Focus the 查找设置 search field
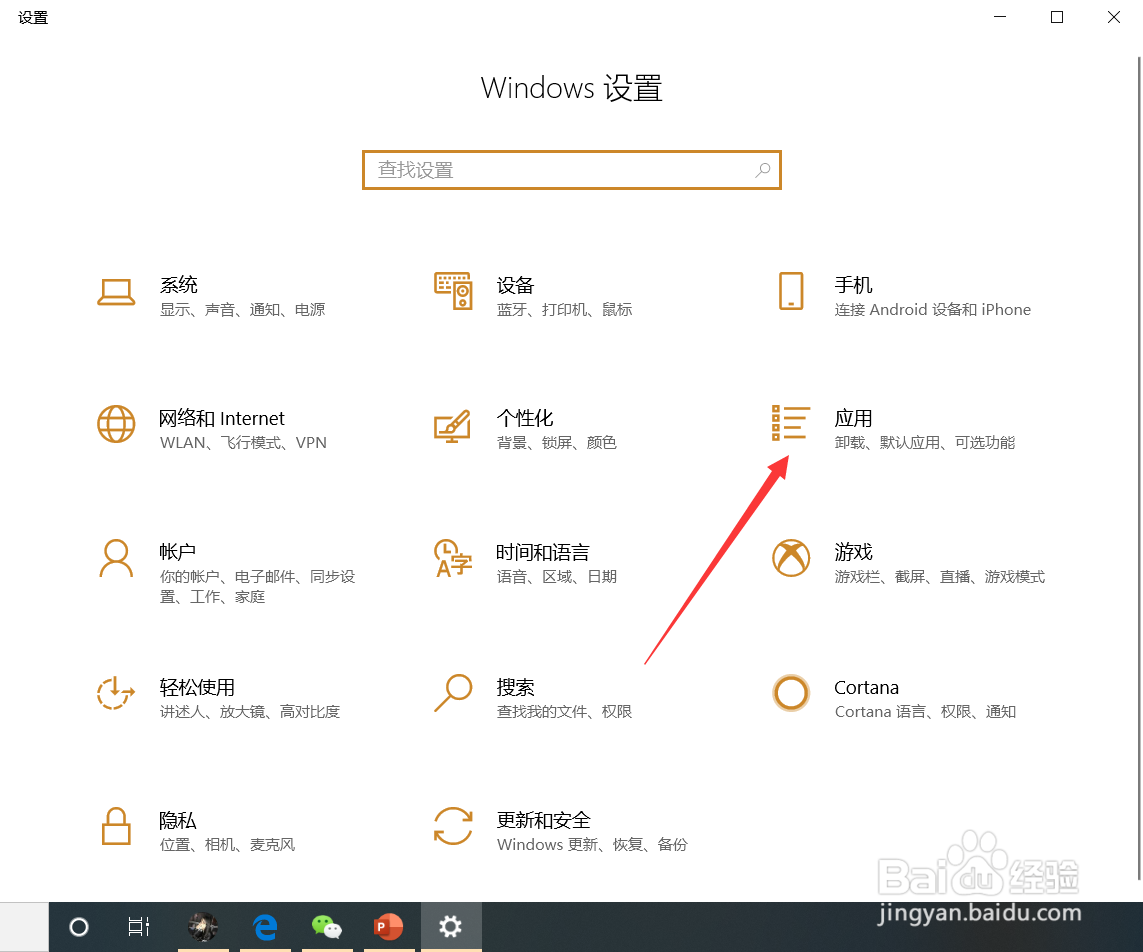Viewport: 1143px width, 952px height. coord(572,170)
